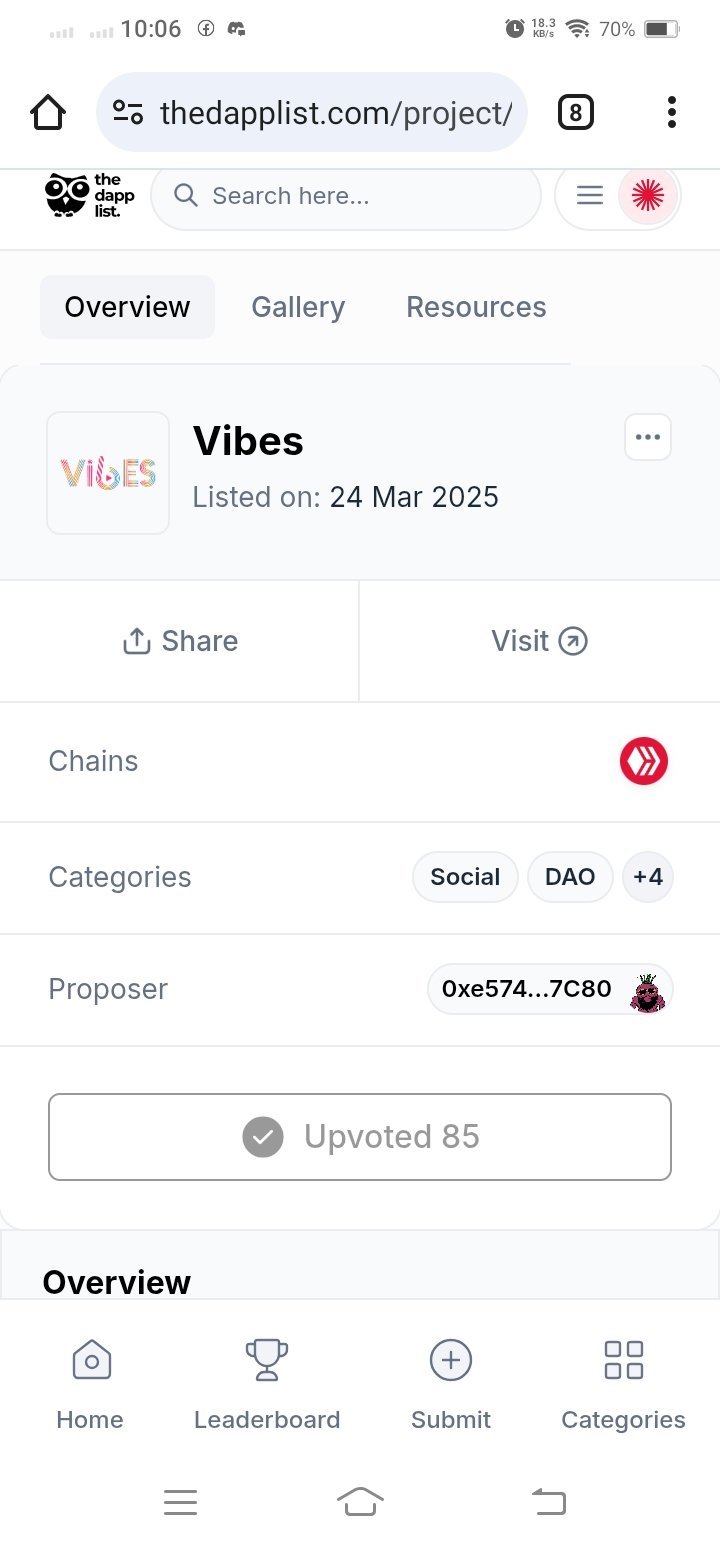The image size is (720, 1544).
Task: Expand the +4 more categories badge
Action: coord(648,877)
